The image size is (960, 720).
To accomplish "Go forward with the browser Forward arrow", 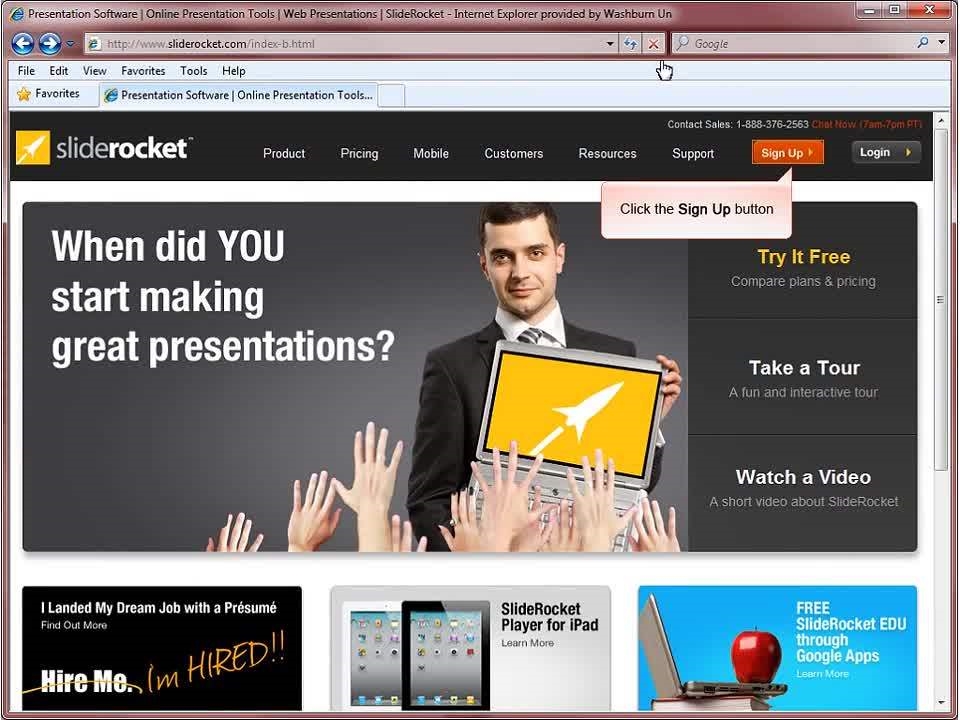I will [x=50, y=43].
